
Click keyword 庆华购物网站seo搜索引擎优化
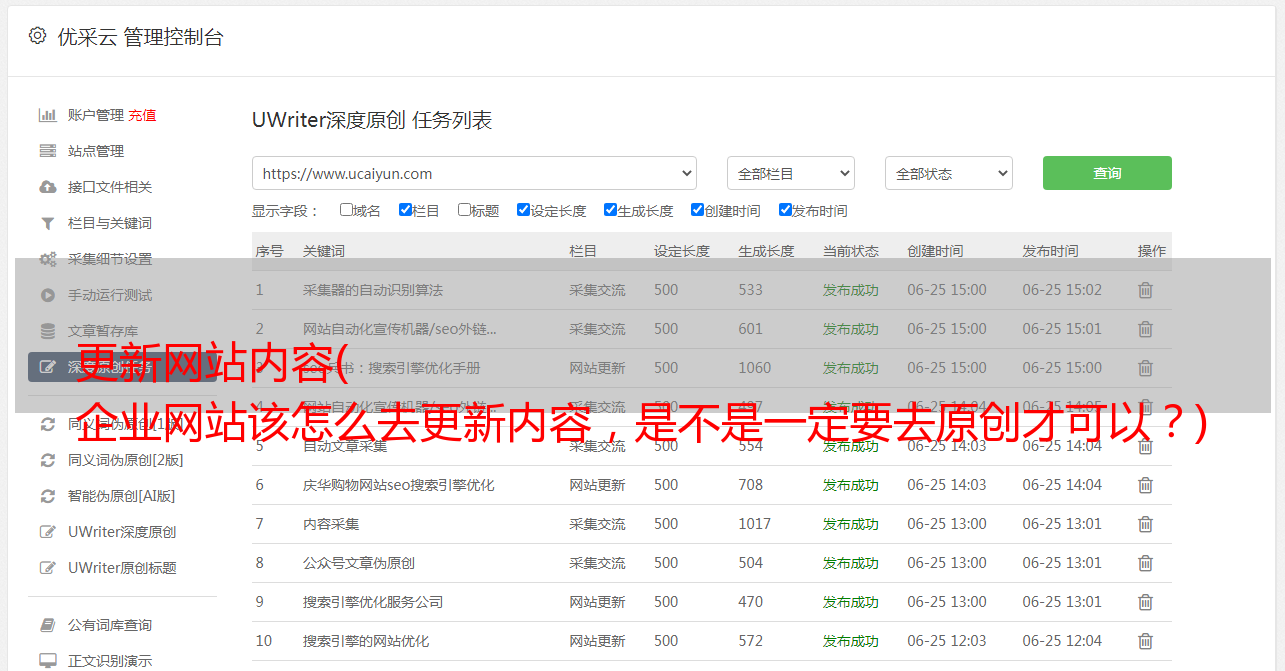tap(399, 485)
